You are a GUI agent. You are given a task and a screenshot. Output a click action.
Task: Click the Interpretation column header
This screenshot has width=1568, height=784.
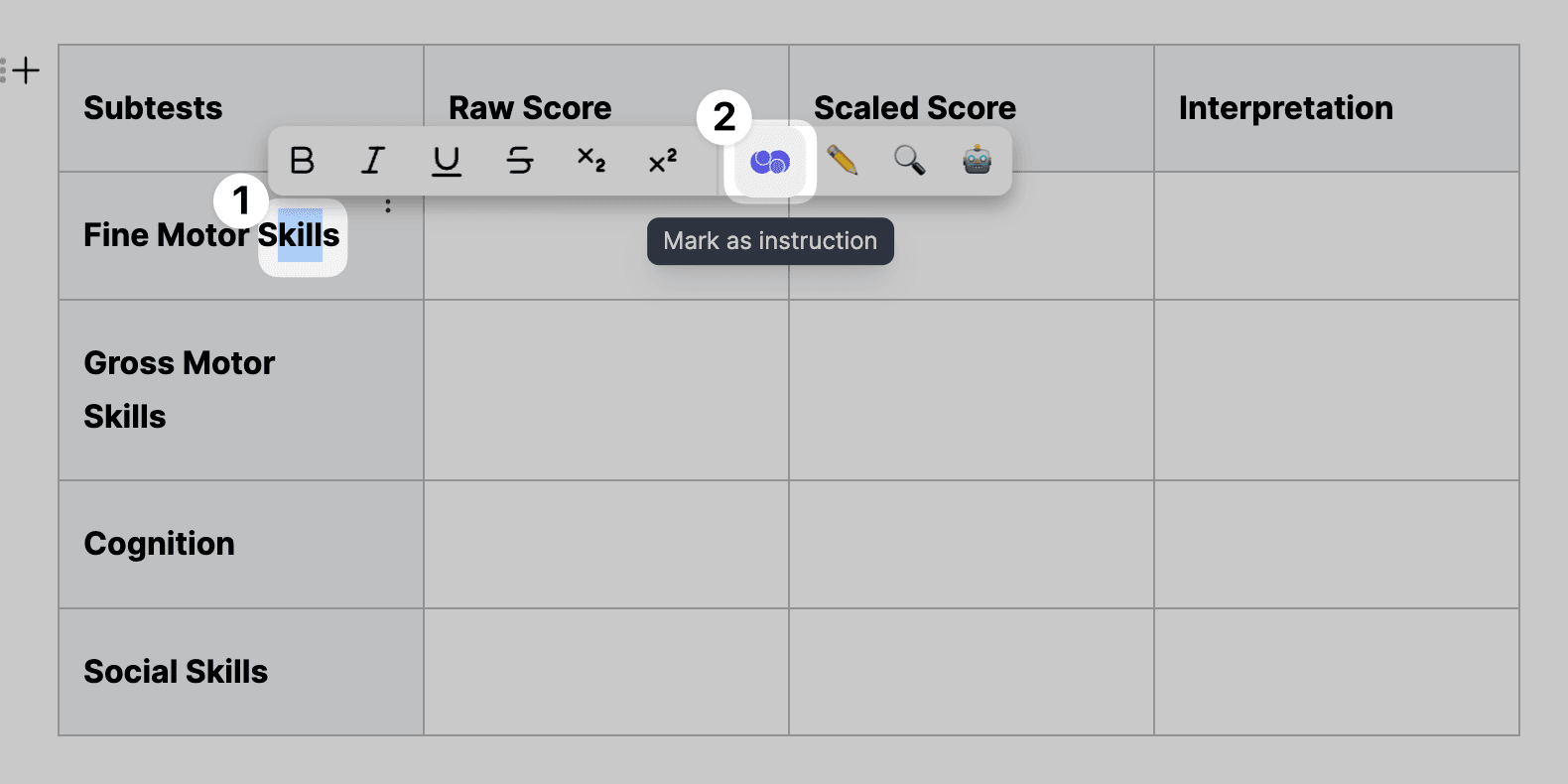coord(1285,107)
